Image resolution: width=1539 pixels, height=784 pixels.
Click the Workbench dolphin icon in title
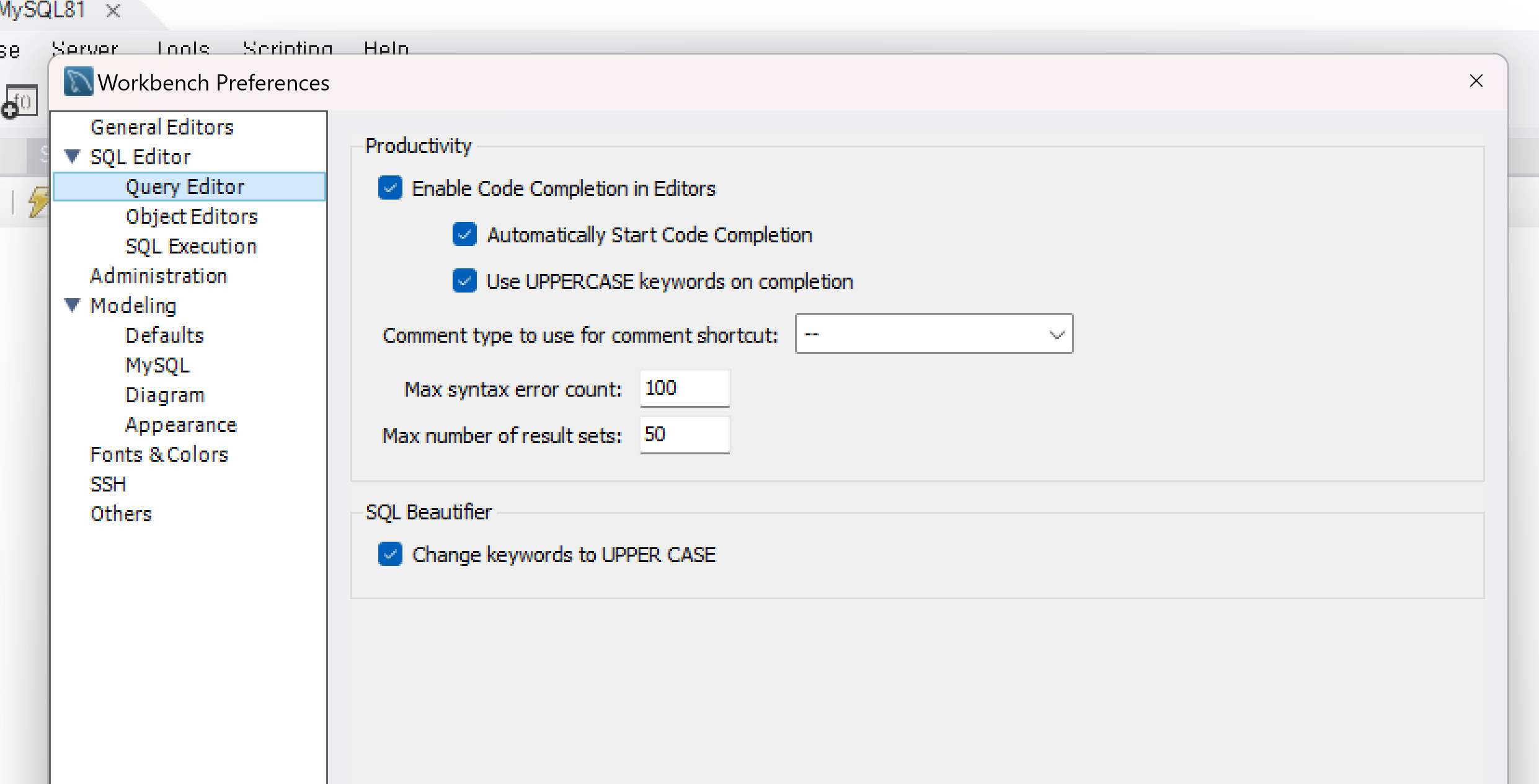78,82
